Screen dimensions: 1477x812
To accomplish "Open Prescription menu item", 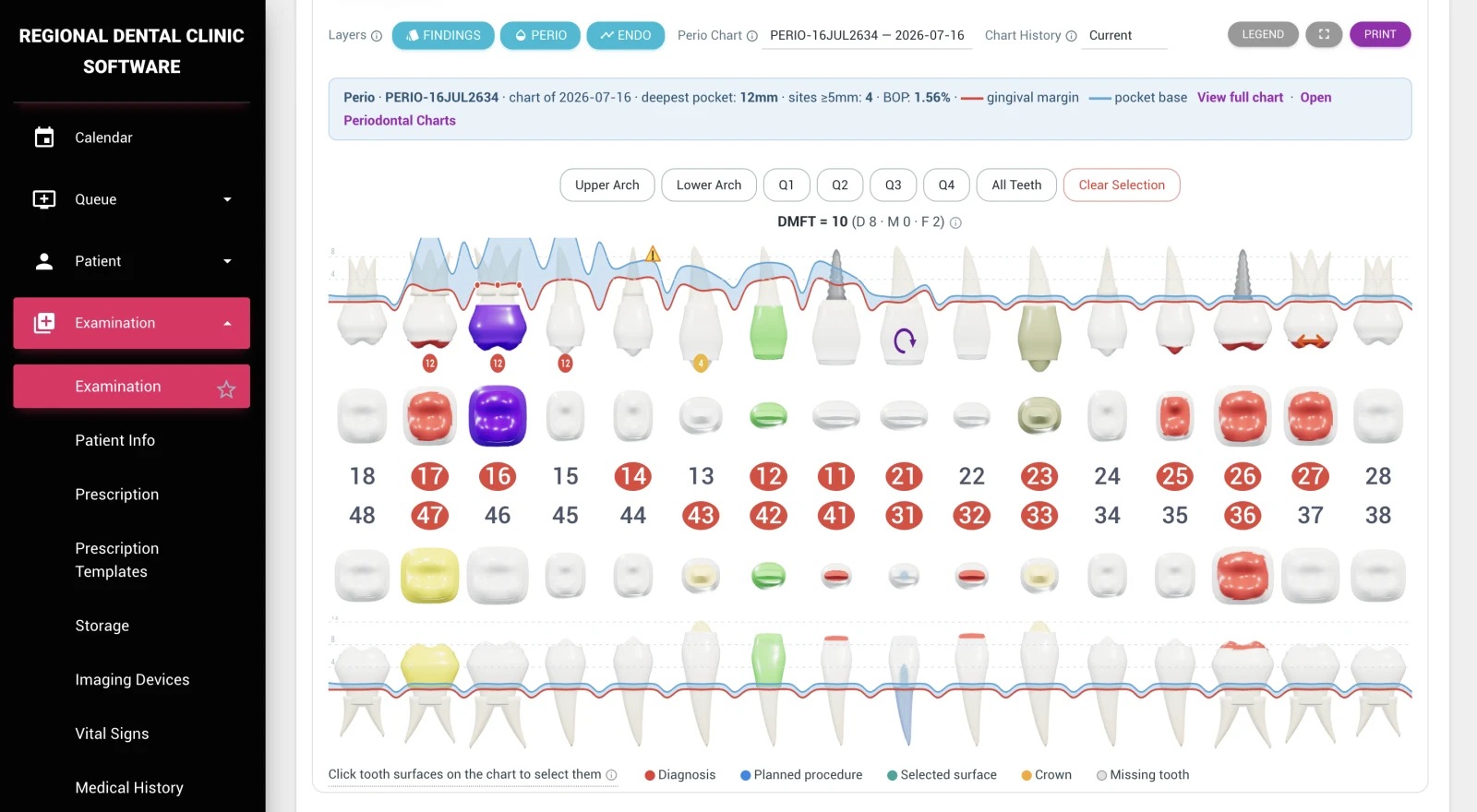I will pos(117,495).
